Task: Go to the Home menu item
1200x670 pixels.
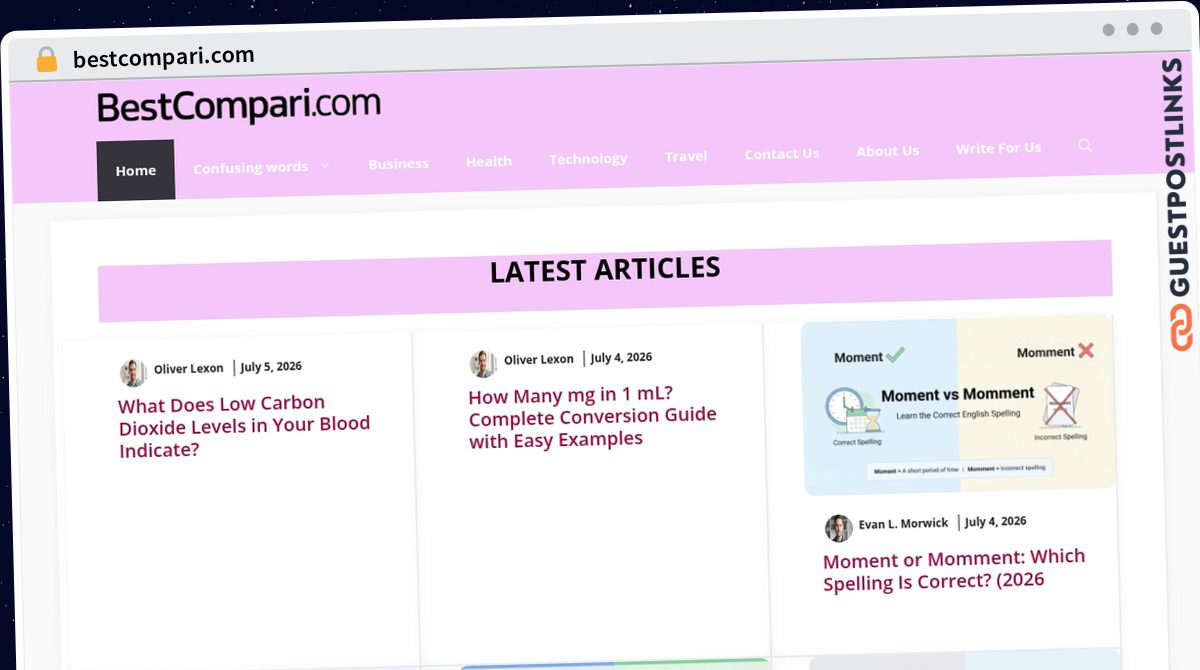Action: pos(135,170)
